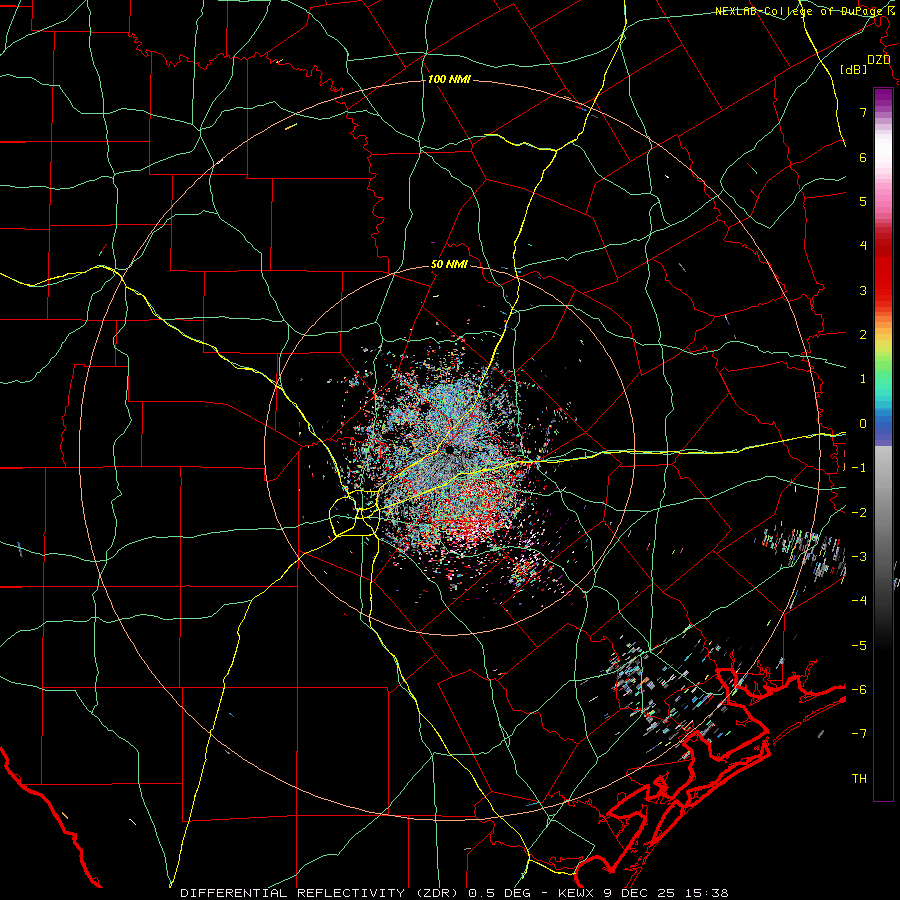Click the colorbar value -6 label
Viewport: 900px width, 900px height.
click(x=859, y=690)
